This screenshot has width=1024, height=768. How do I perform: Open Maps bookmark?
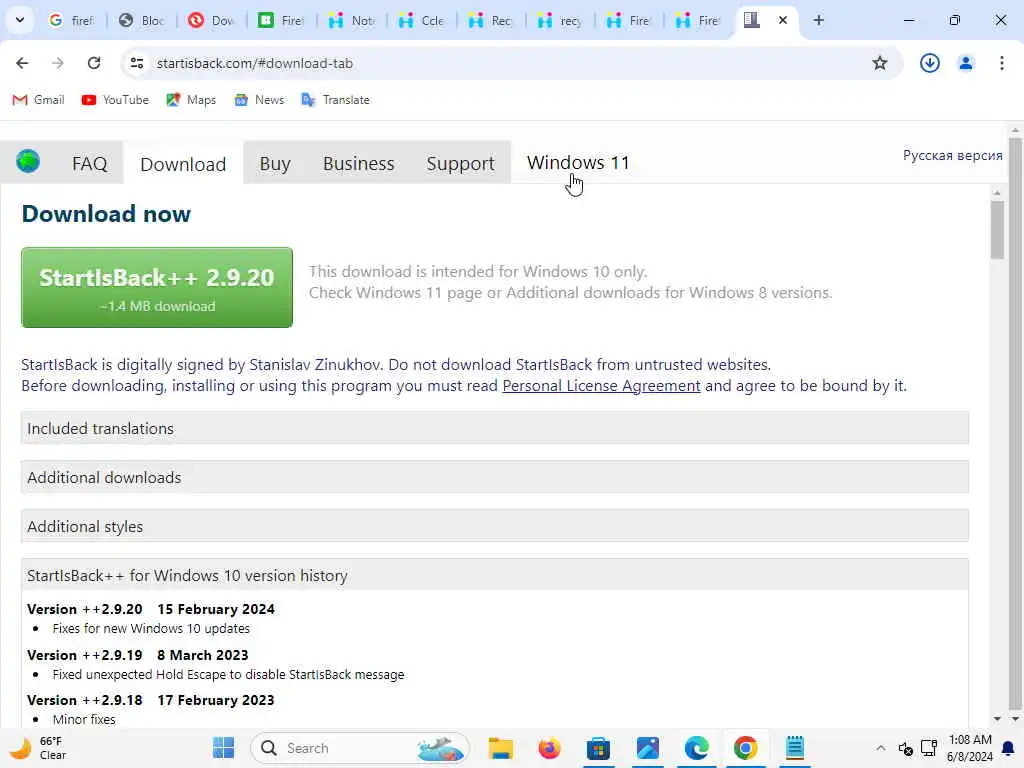[x=191, y=100]
